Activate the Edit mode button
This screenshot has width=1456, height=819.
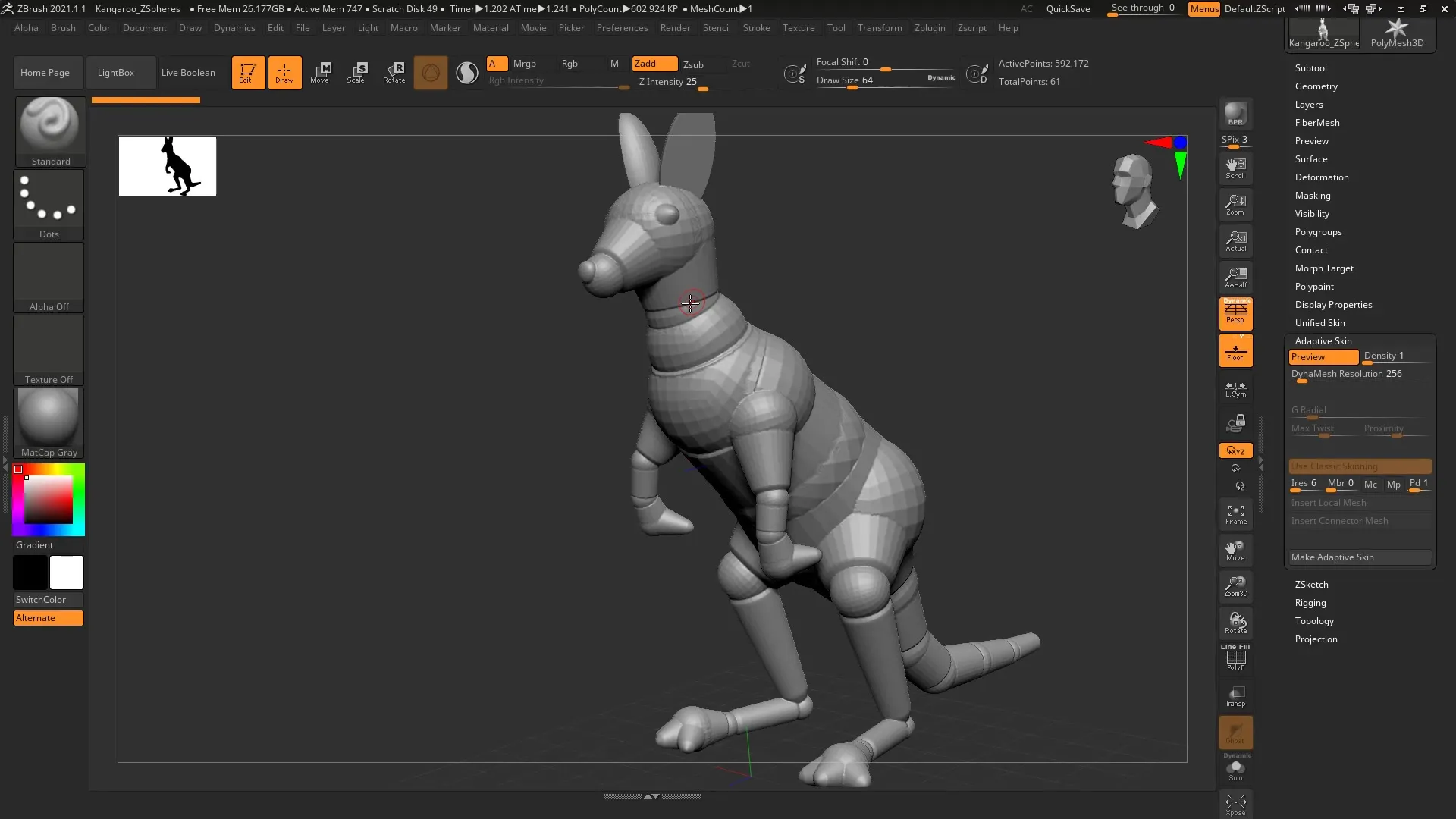(x=248, y=73)
